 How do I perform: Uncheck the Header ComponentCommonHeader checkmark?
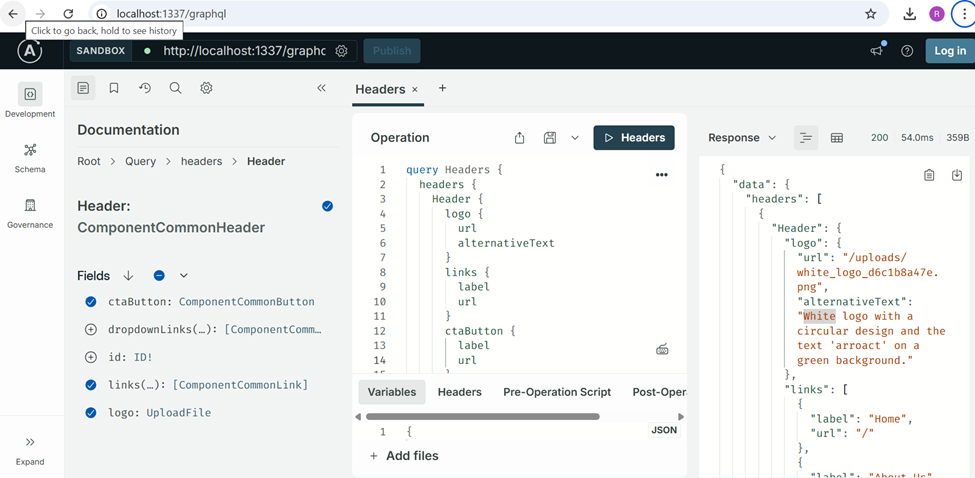pyautogui.click(x=328, y=206)
